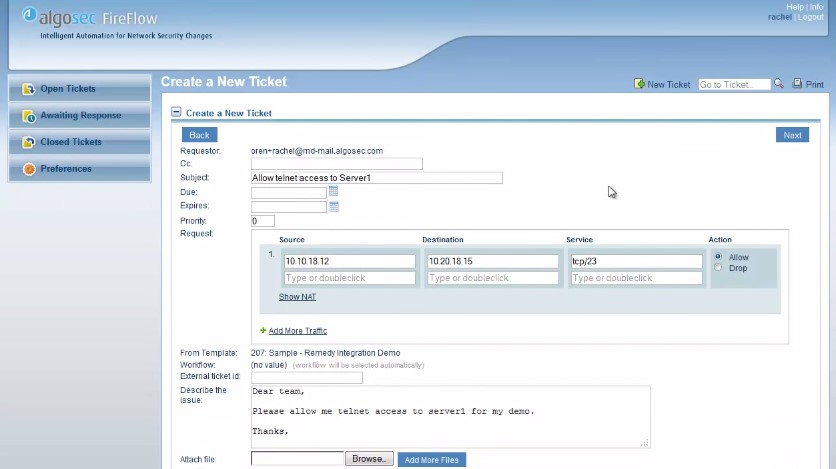Image resolution: width=836 pixels, height=469 pixels.
Task: Click the Subject field with telnet text
Action: (376, 177)
